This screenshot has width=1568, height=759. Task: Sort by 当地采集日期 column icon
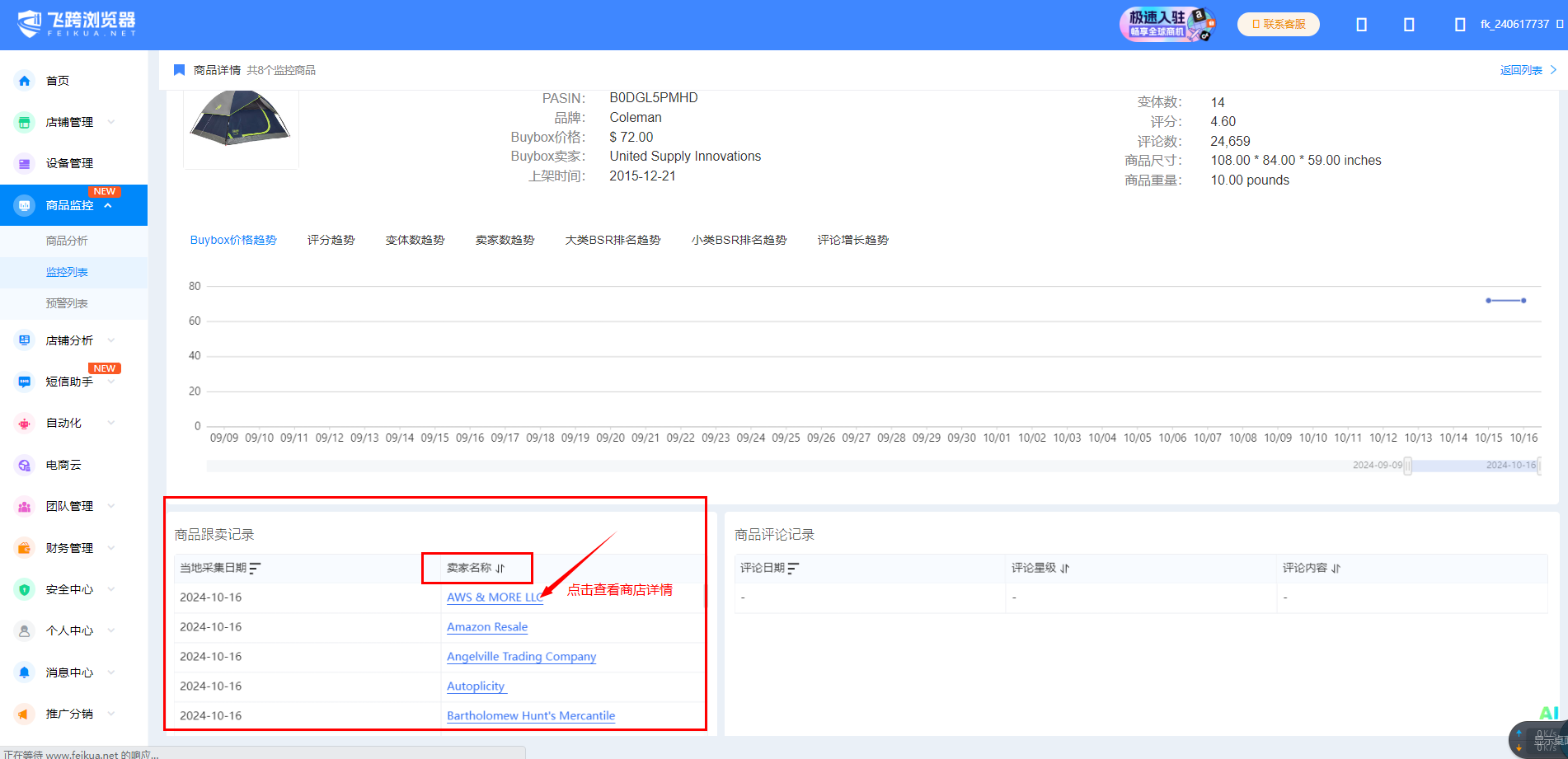[255, 568]
